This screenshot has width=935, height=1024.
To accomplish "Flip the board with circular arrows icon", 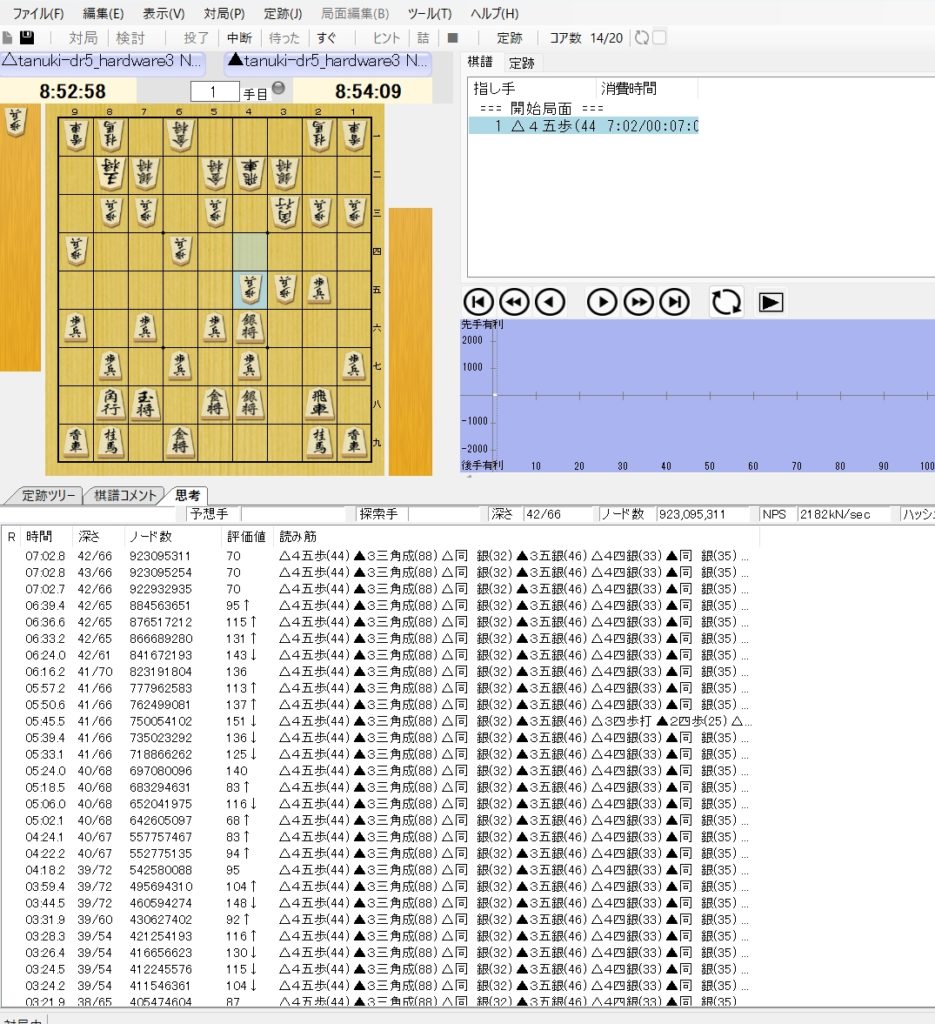I will click(x=726, y=301).
